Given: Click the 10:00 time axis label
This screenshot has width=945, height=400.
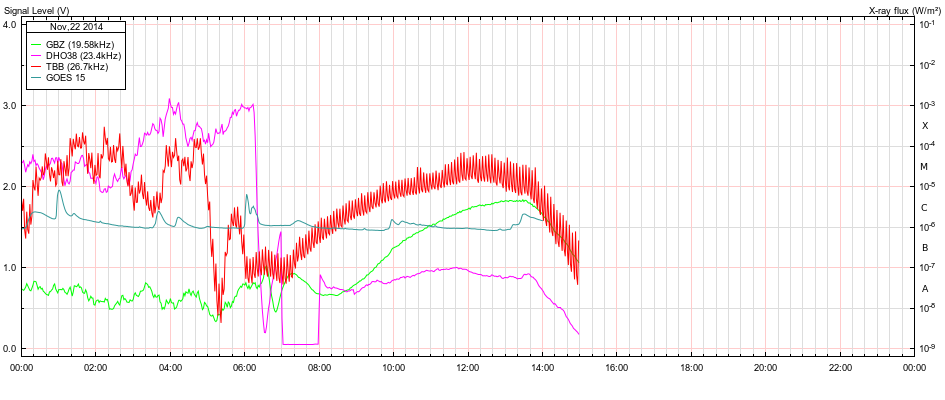Looking at the screenshot, I should [x=394, y=367].
